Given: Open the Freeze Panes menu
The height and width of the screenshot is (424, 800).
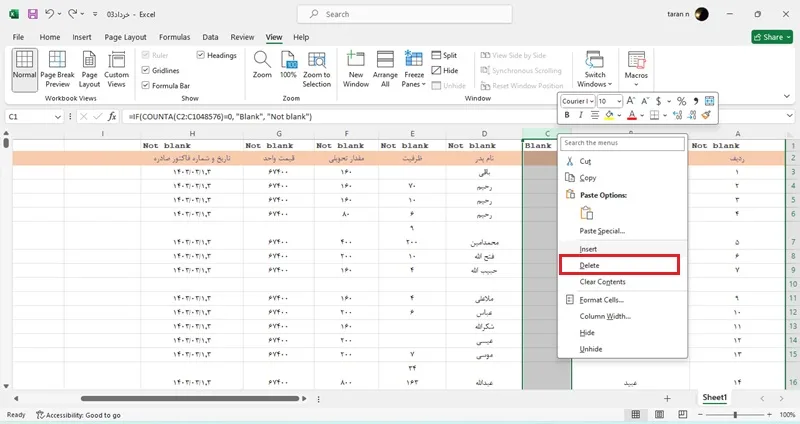Looking at the screenshot, I should [x=413, y=69].
